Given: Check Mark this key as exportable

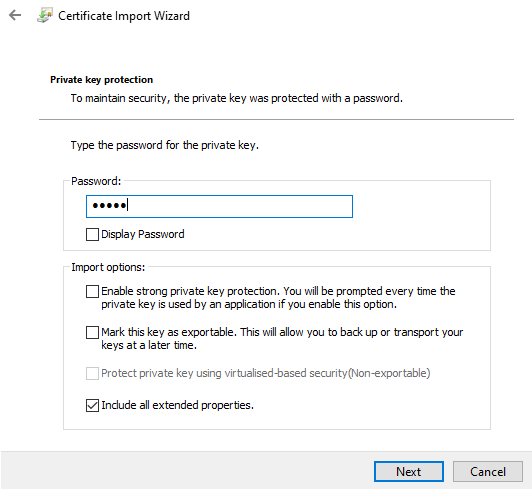Looking at the screenshot, I should click(x=92, y=333).
